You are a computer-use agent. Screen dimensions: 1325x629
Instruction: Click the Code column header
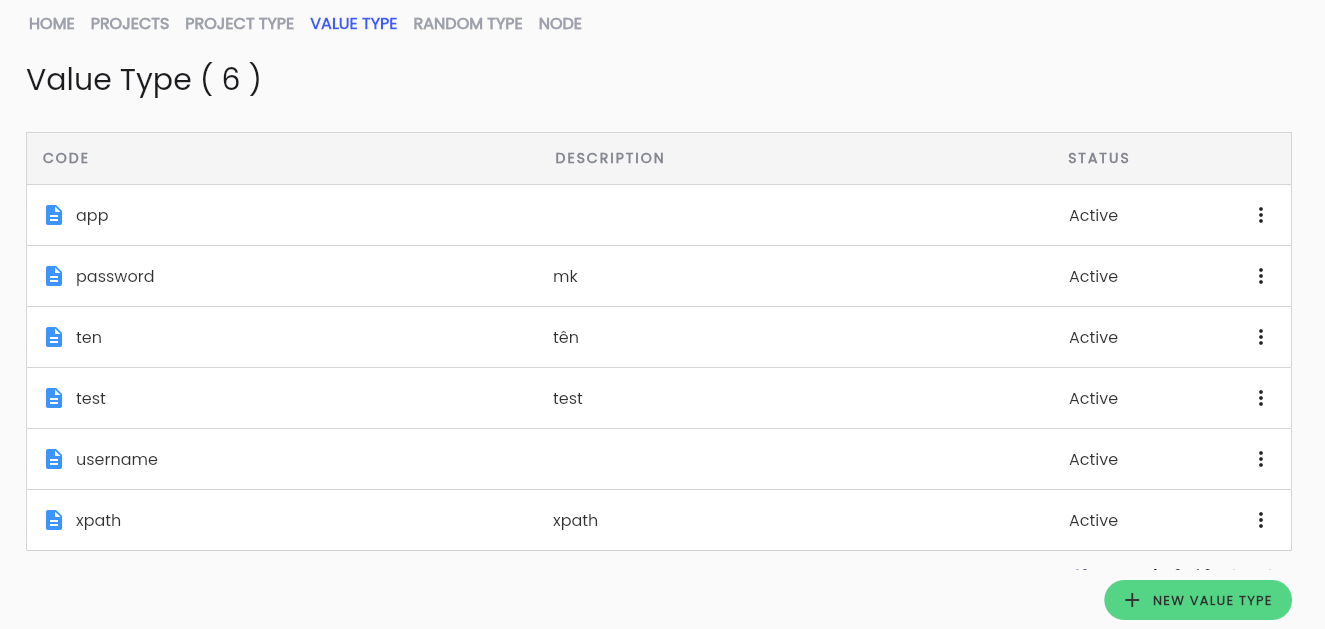66,158
